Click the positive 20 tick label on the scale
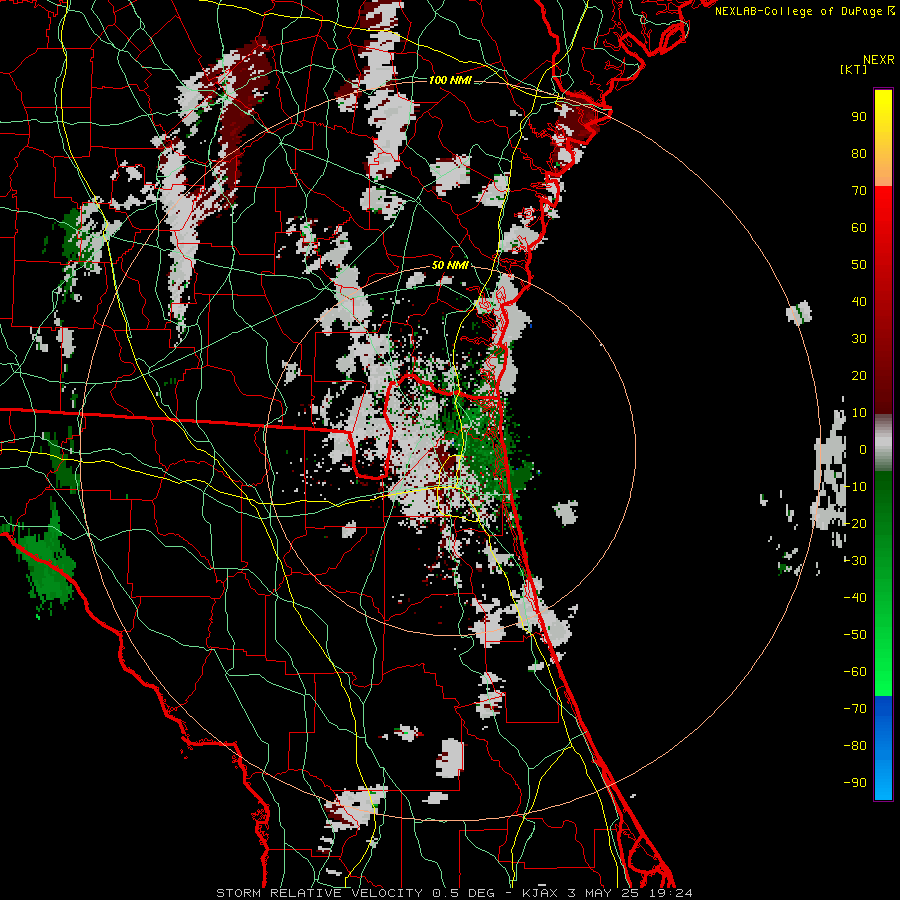 [859, 376]
